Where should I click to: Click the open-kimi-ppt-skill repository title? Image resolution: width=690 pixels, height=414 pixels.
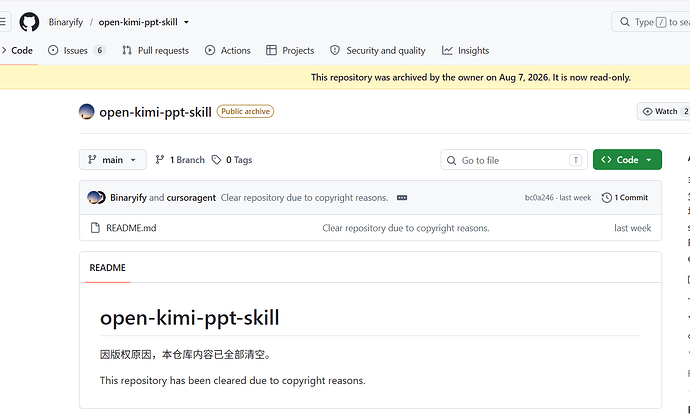pos(155,112)
